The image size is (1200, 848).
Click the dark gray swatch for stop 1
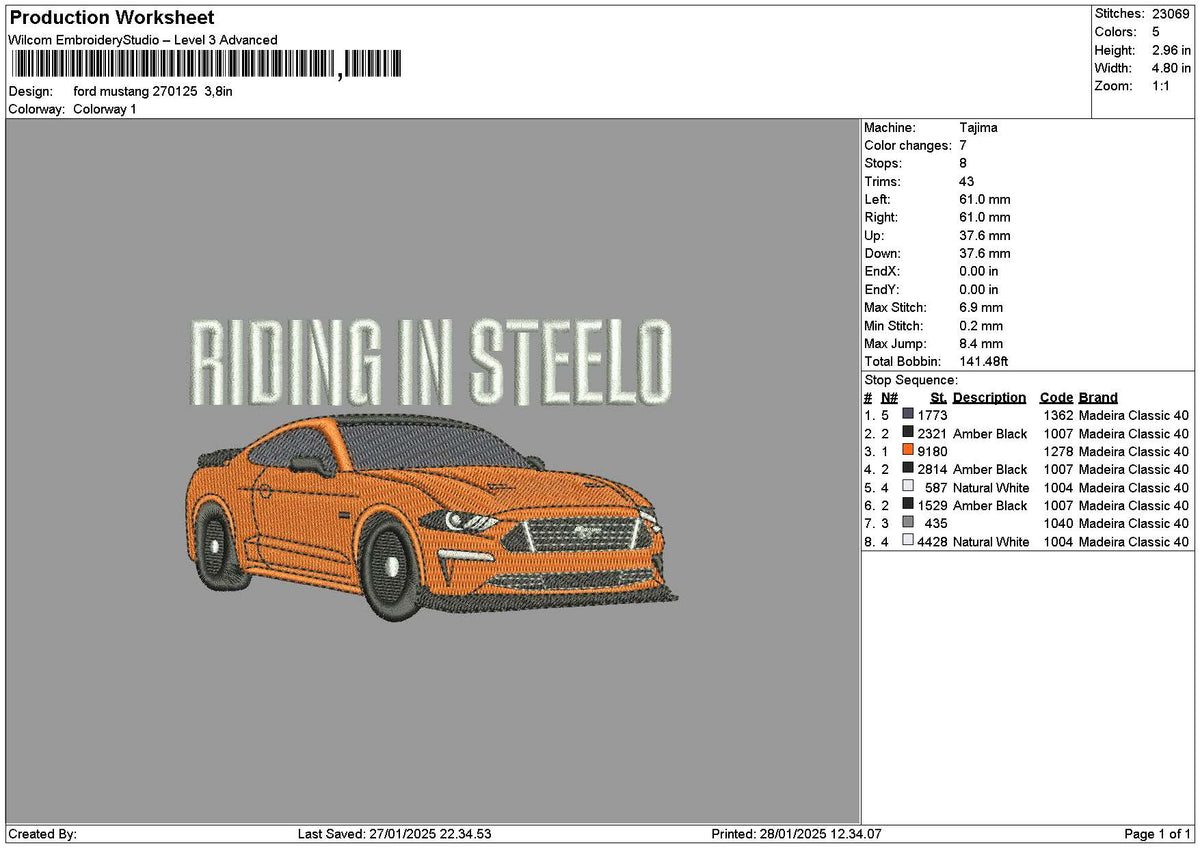(x=908, y=414)
